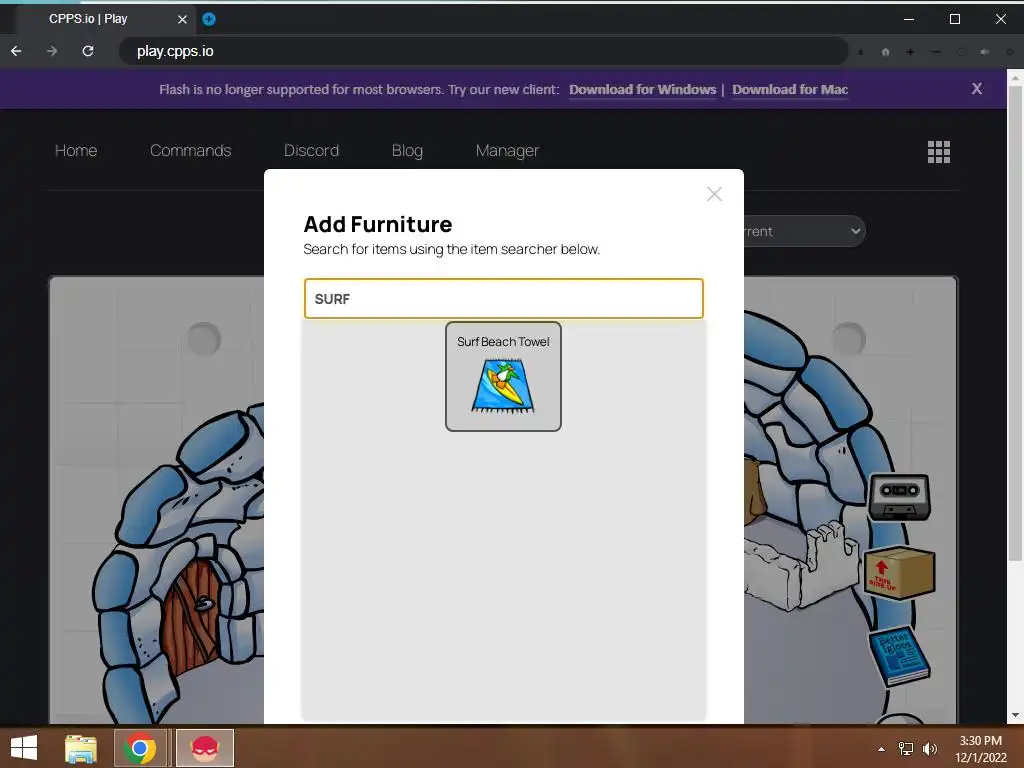The width and height of the screenshot is (1024, 768).
Task: Click the igloo's wooden door
Action: coord(191,618)
